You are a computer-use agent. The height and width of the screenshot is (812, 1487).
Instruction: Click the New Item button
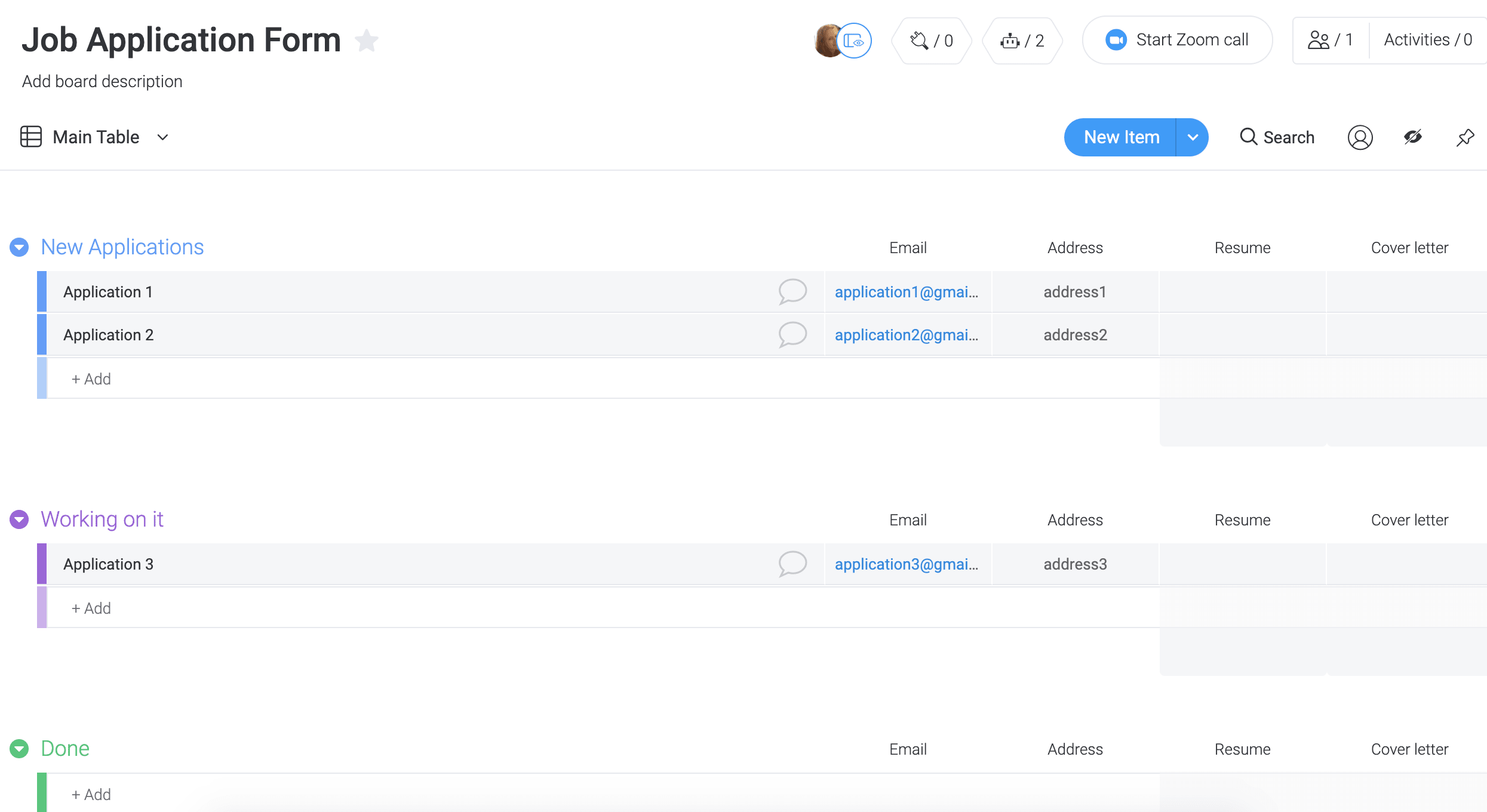[1121, 137]
